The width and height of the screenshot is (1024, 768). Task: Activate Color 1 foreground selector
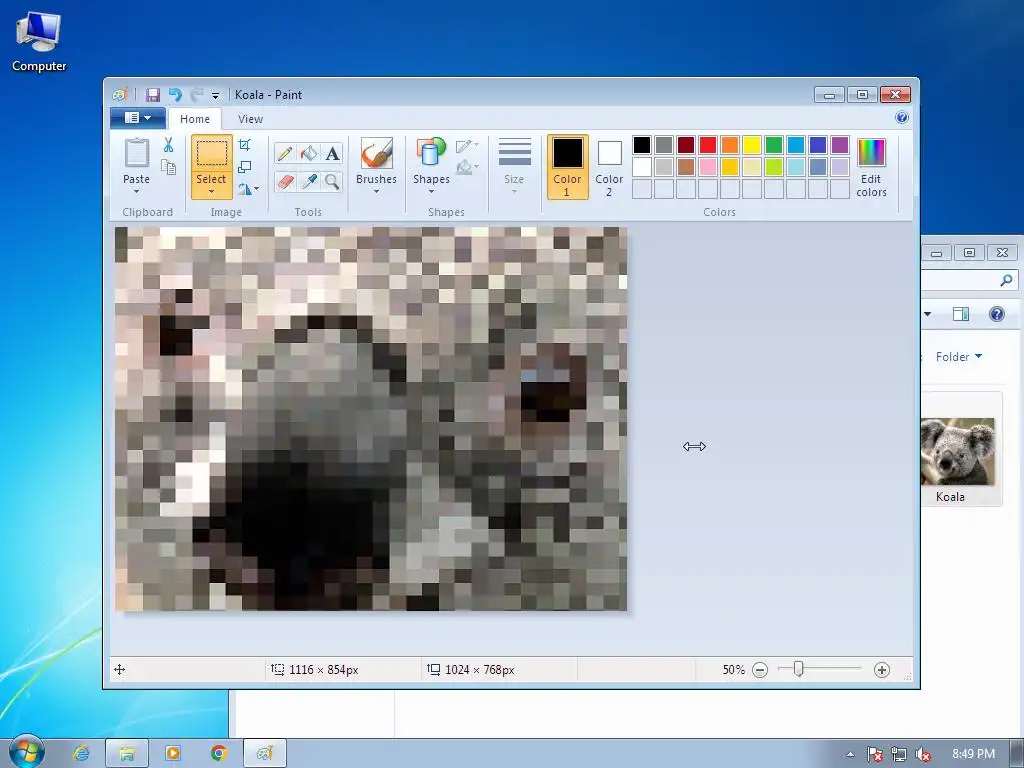coord(568,167)
